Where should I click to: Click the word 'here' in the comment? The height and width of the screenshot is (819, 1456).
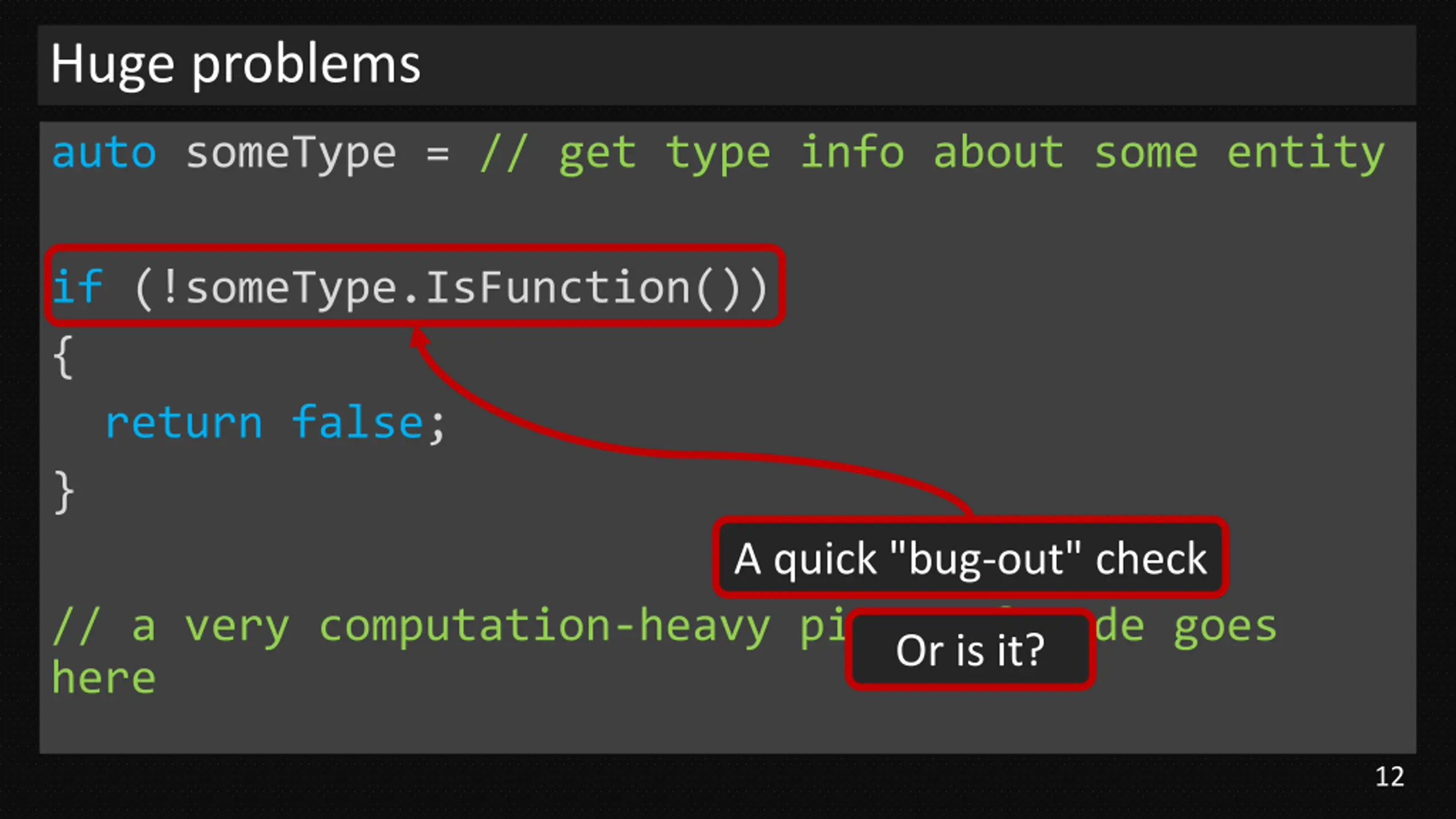(104, 677)
